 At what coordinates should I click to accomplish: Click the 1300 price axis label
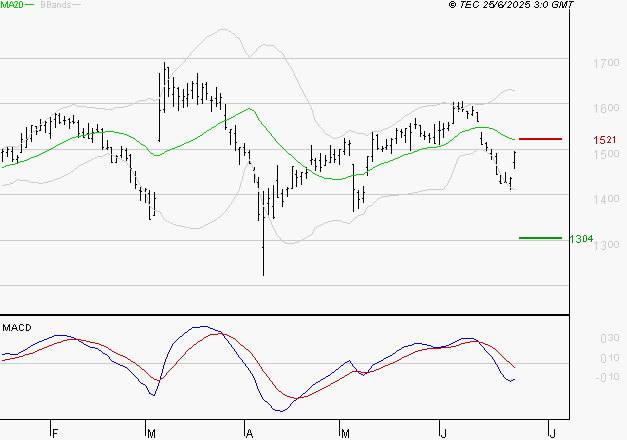pyautogui.click(x=607, y=244)
